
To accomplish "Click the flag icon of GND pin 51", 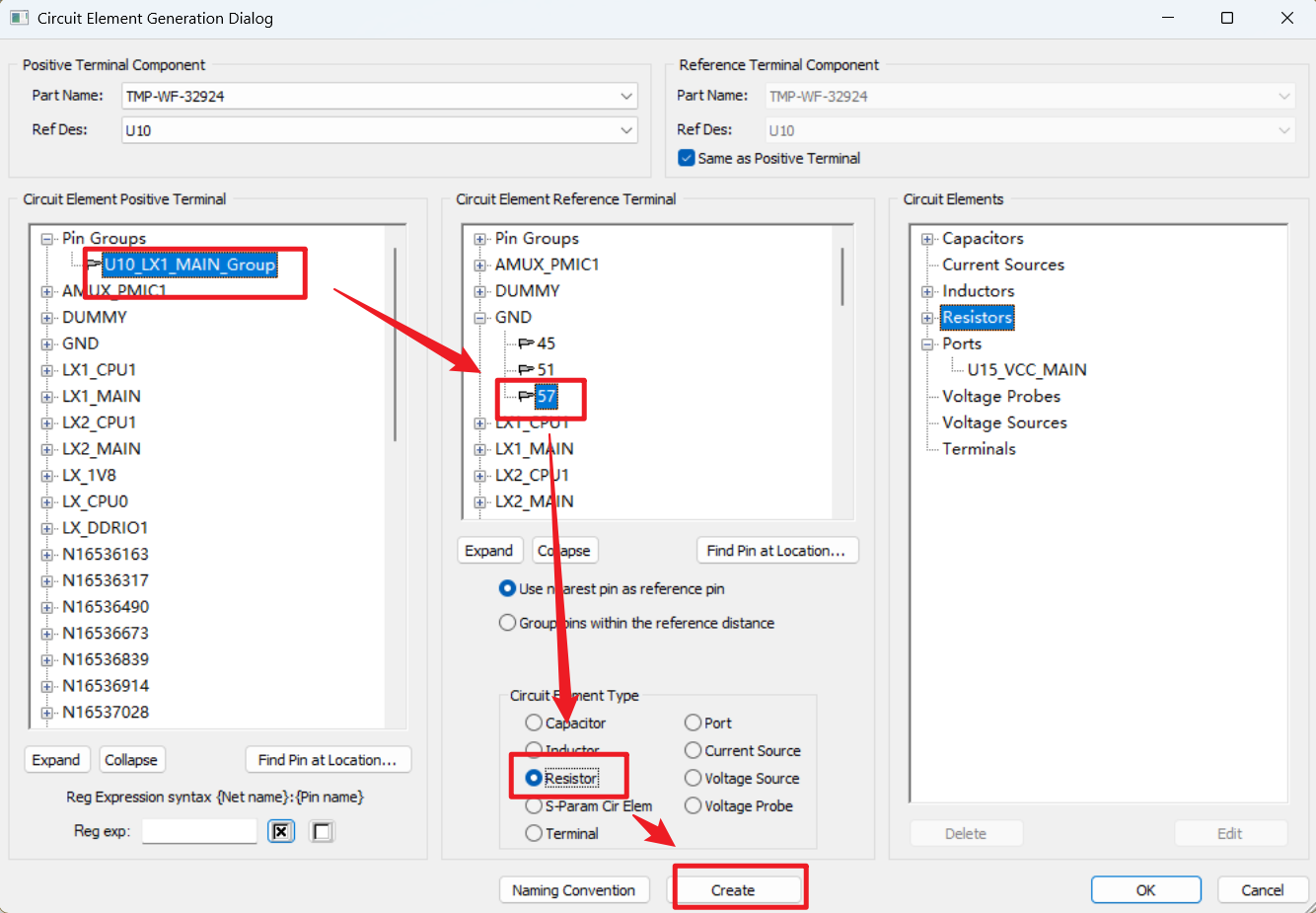I will (x=526, y=370).
